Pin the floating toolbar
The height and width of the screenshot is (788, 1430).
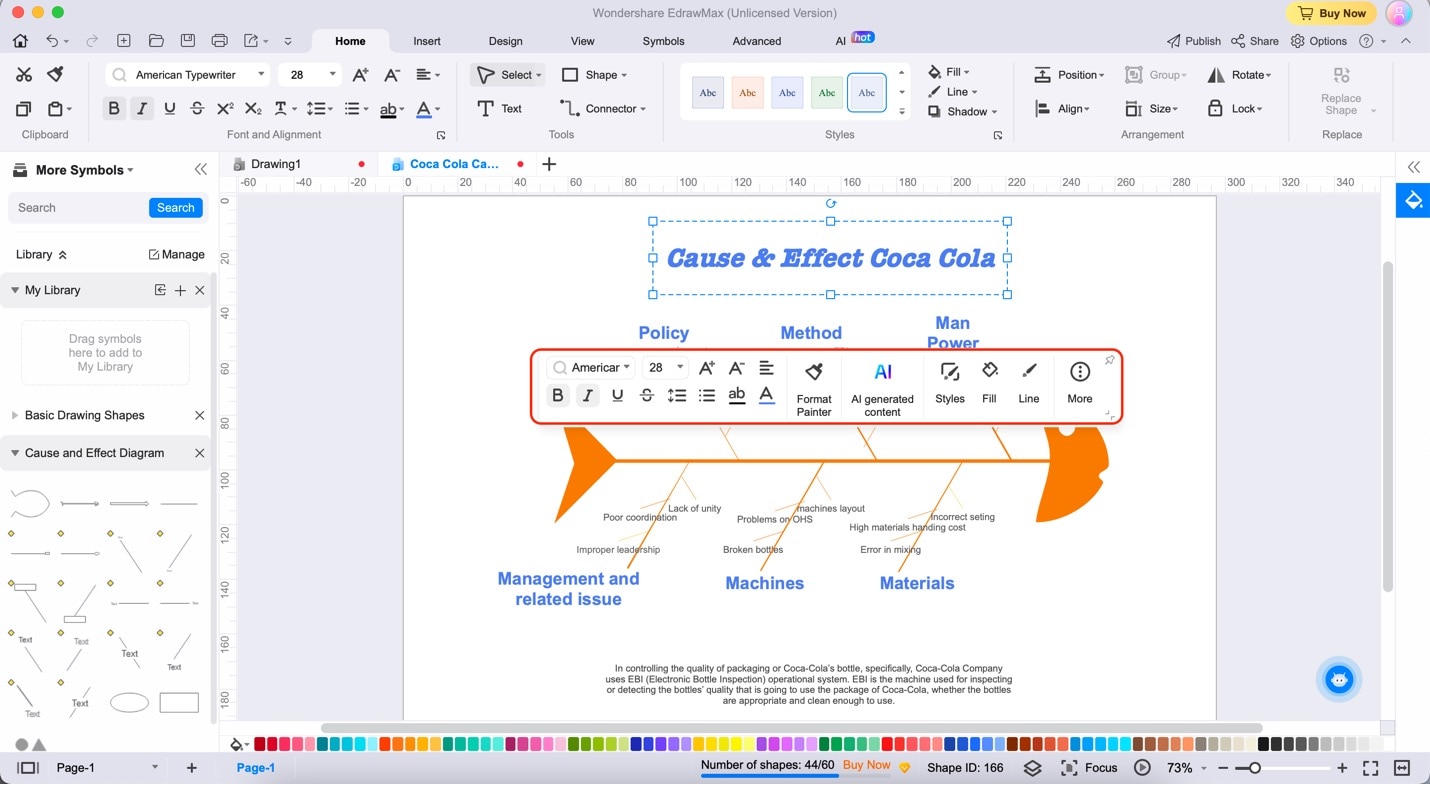point(1109,360)
